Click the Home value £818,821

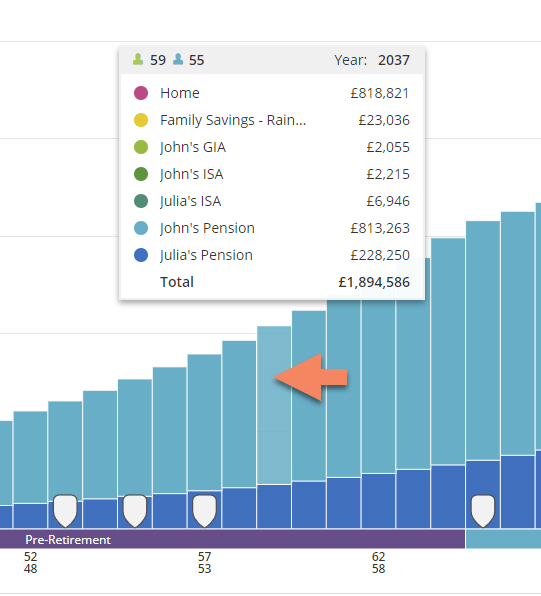click(380, 93)
